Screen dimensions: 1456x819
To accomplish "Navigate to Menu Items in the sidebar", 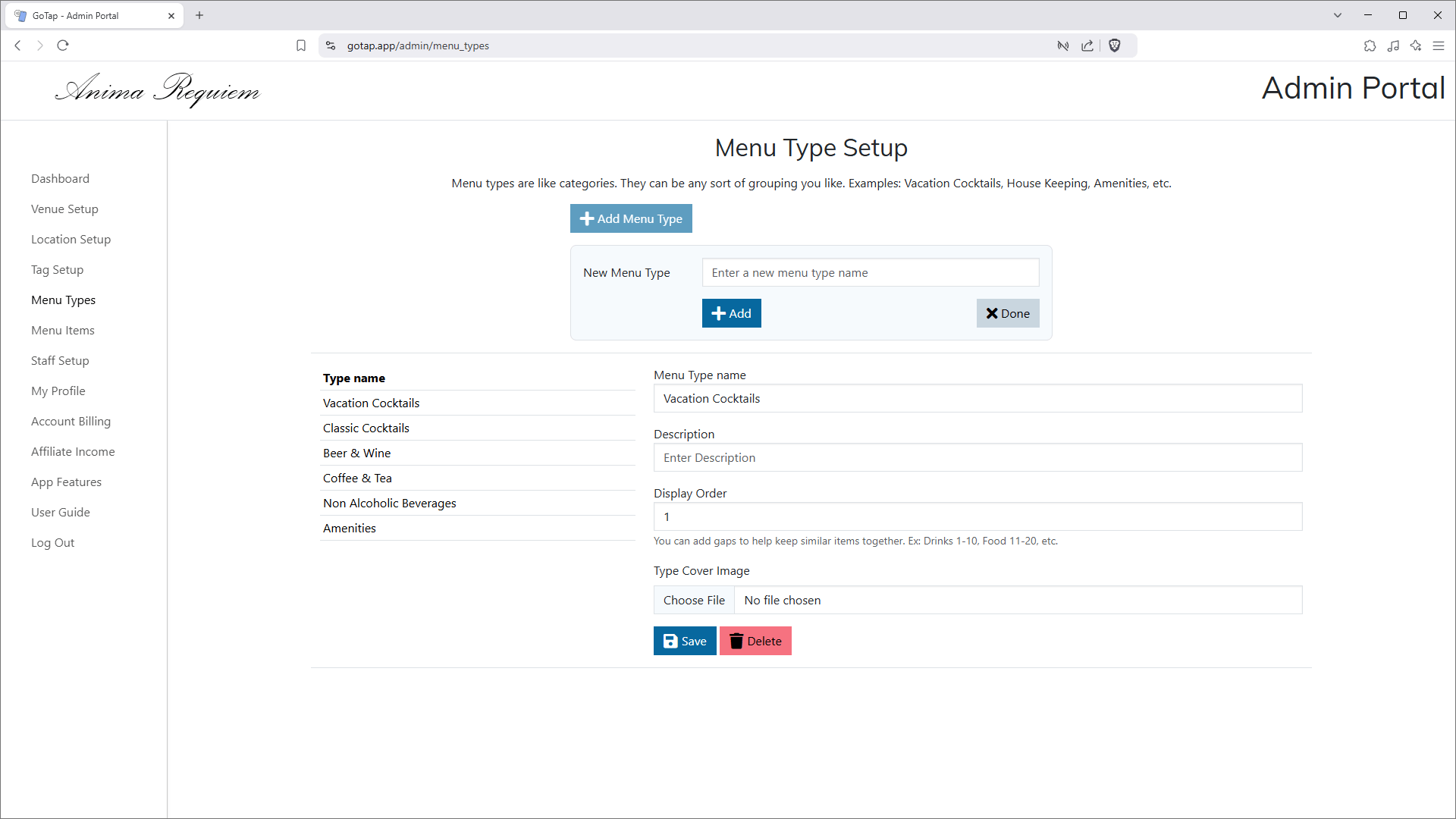I will click(63, 330).
